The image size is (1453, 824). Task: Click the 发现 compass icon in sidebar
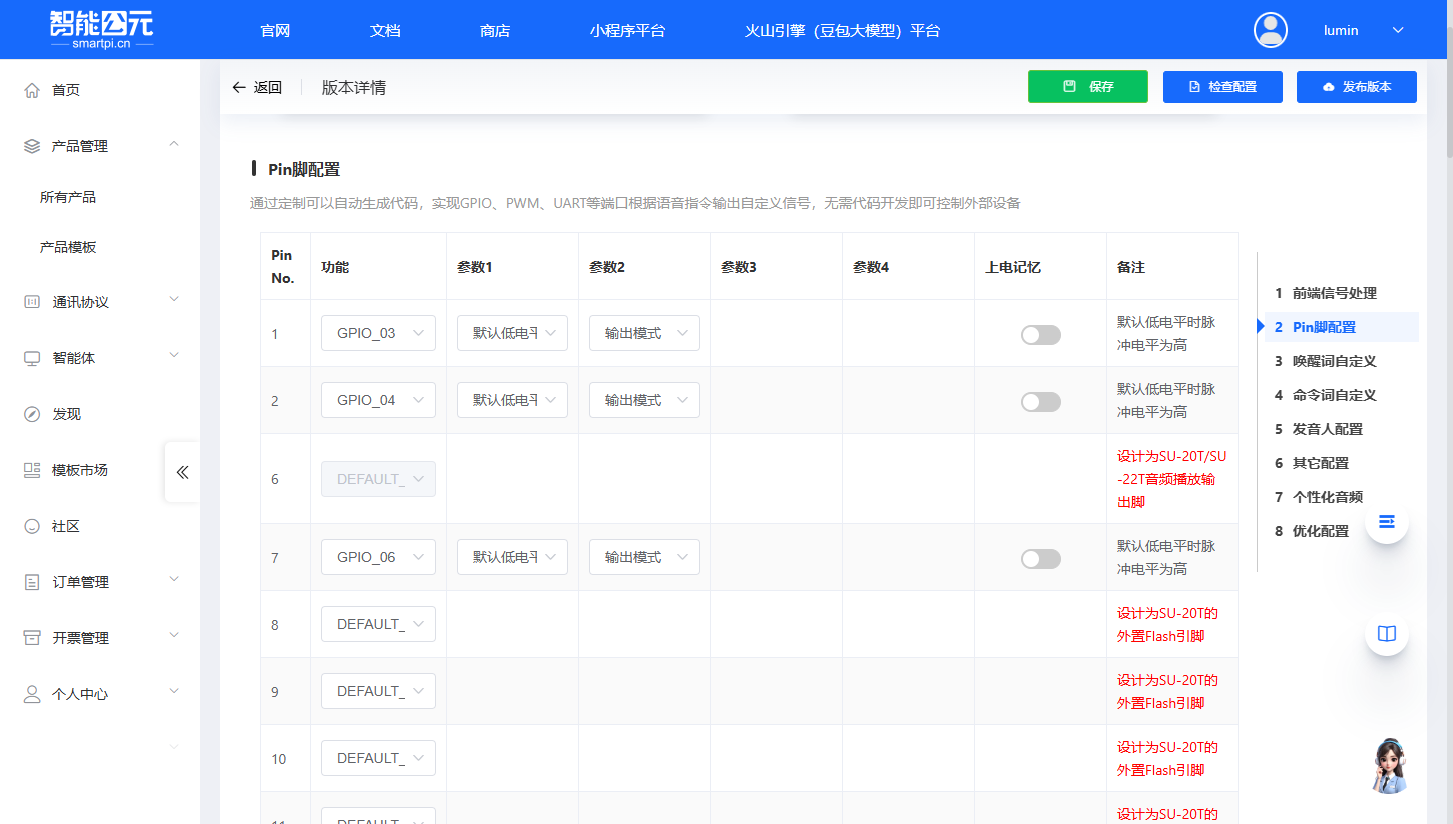click(x=32, y=414)
